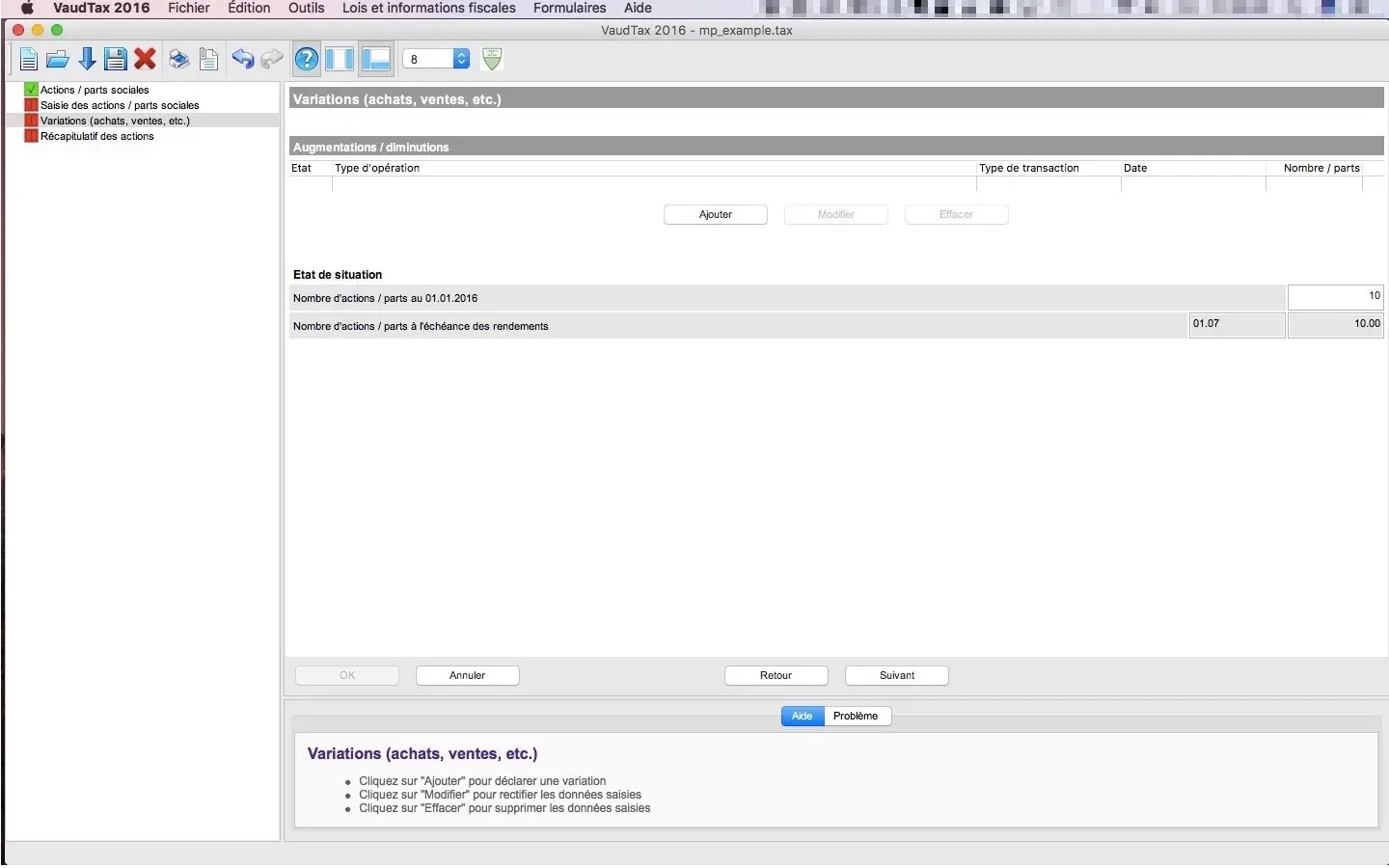The width and height of the screenshot is (1389, 868).
Task: Click the Etat de situation heading
Action: point(338,275)
